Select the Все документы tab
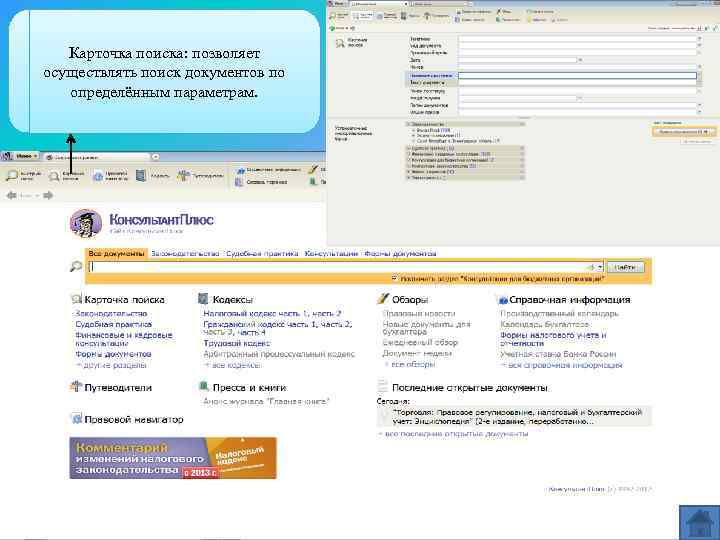The height and width of the screenshot is (540, 720). 116,253
